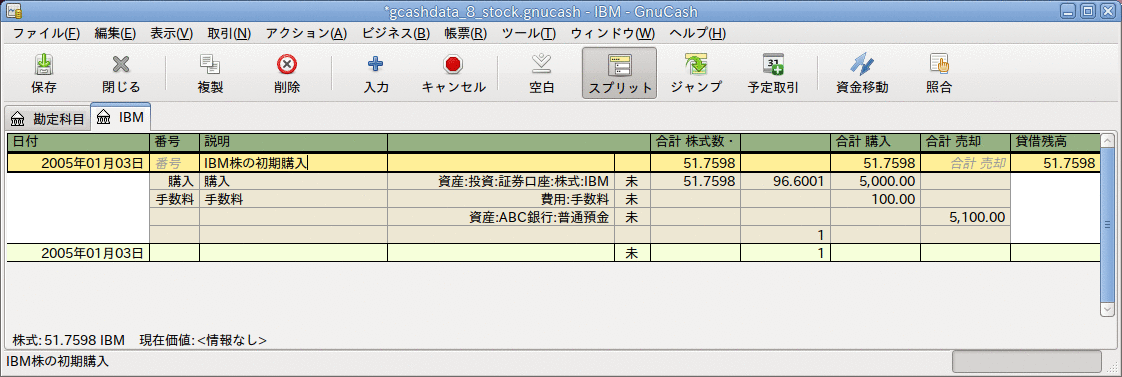Open the アクション(A) menu

click(x=306, y=33)
